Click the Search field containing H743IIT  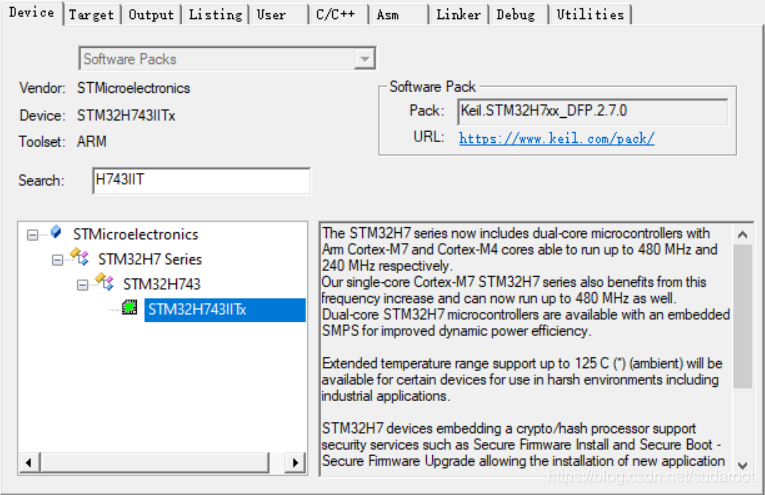click(x=201, y=180)
